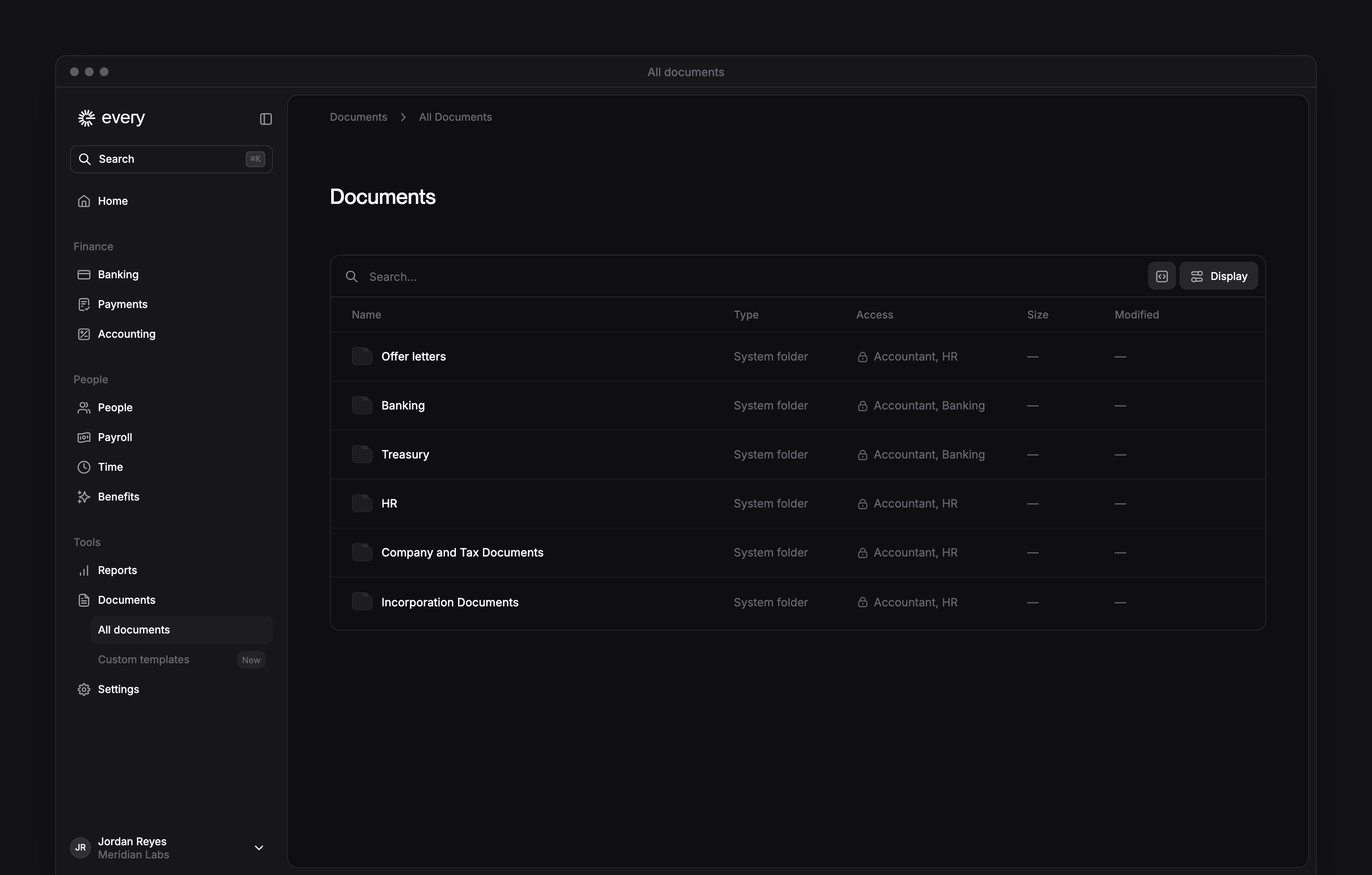Click the documents Search... input field

(x=741, y=276)
